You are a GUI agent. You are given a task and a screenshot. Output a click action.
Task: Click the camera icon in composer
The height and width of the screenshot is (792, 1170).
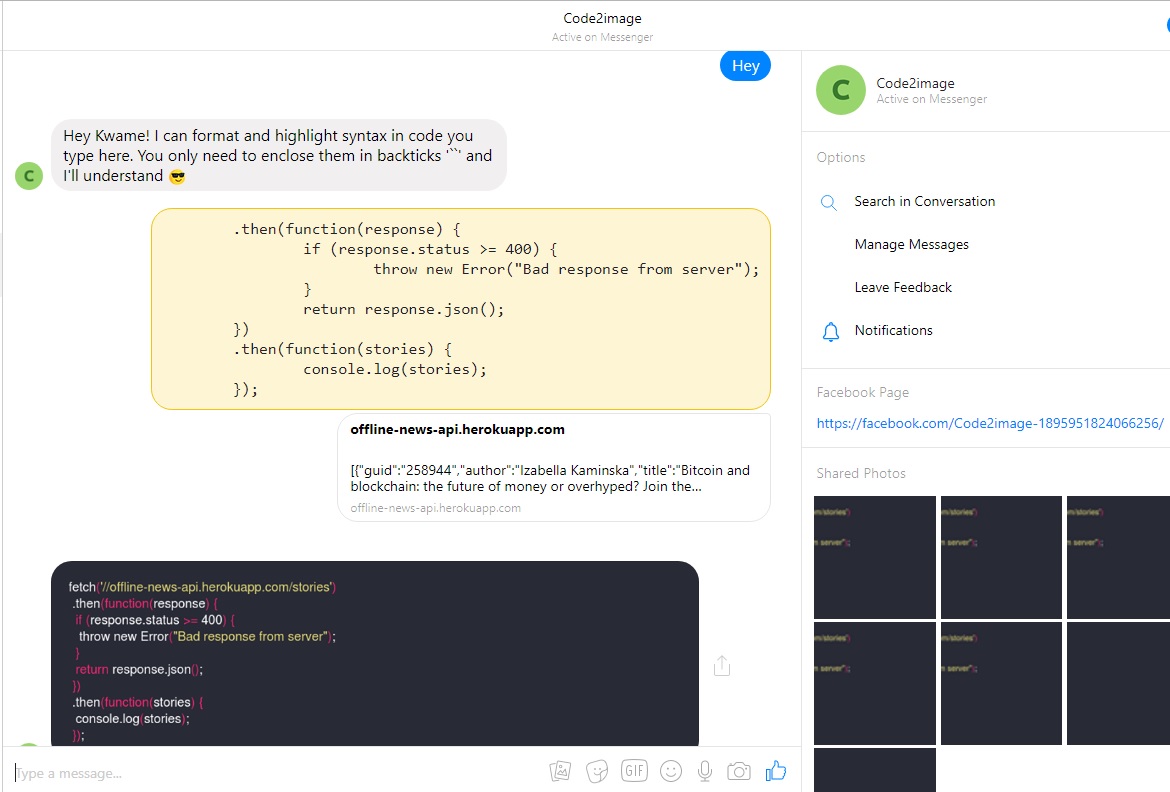click(739, 771)
